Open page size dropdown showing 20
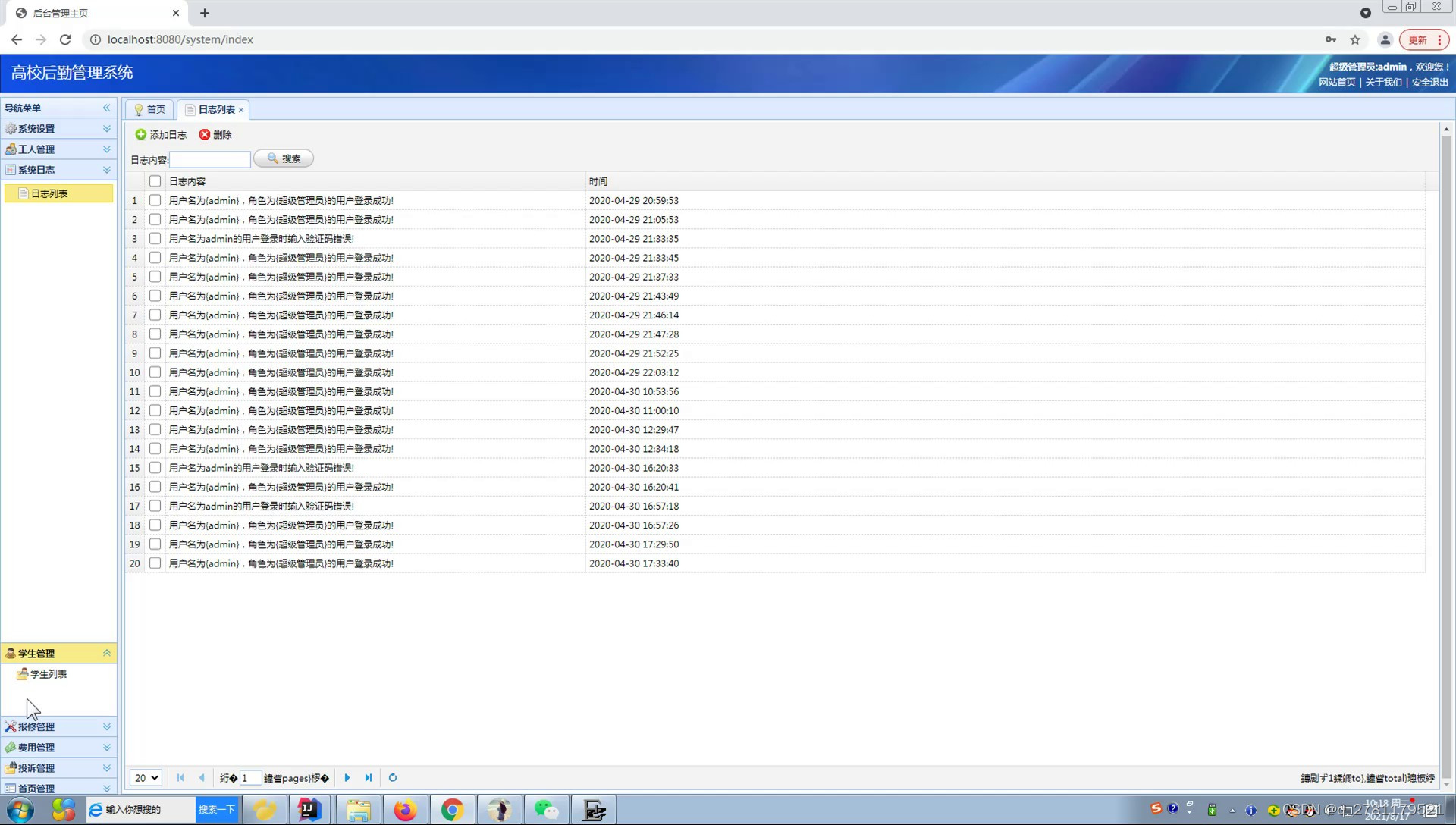 pos(146,777)
